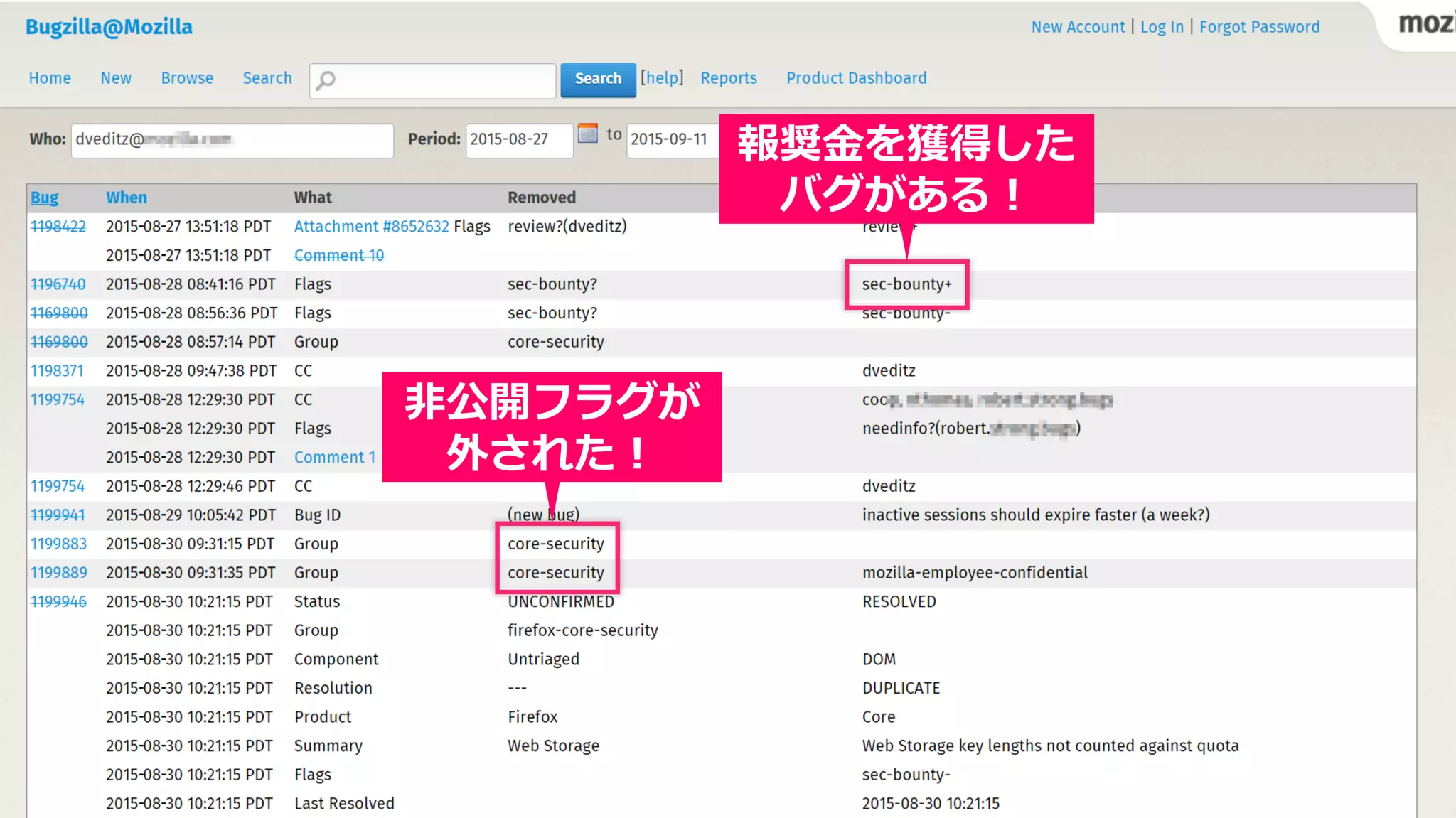Click the magnifier icon in search box
The width and height of the screenshot is (1456, 818).
click(326, 80)
